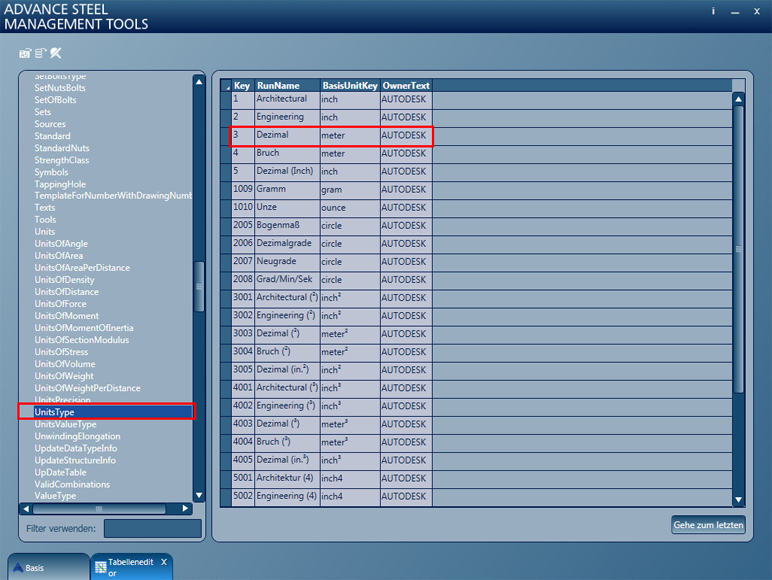This screenshot has height=580, width=772.
Task: Click the 'gram' BasisUnitKey cell
Action: point(350,190)
